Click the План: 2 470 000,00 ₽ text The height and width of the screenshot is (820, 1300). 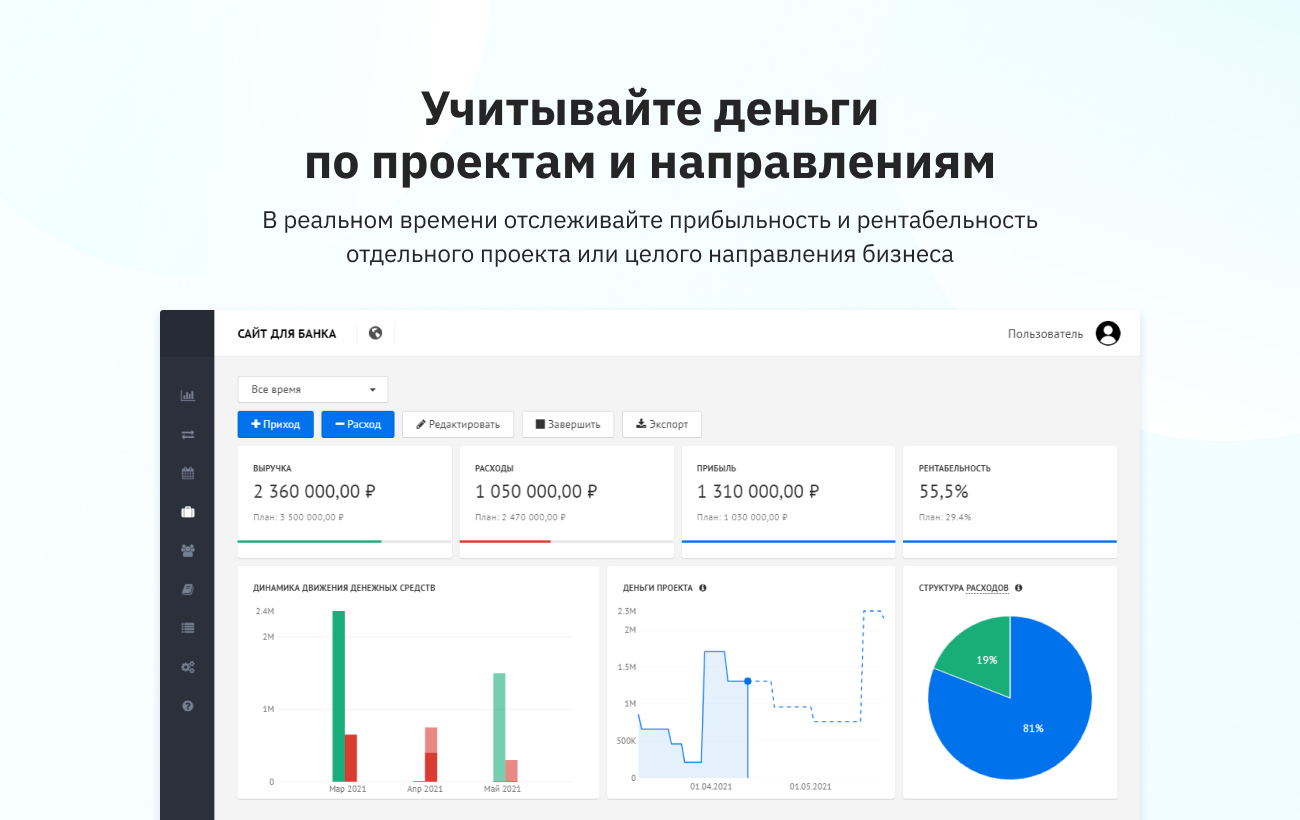[521, 517]
